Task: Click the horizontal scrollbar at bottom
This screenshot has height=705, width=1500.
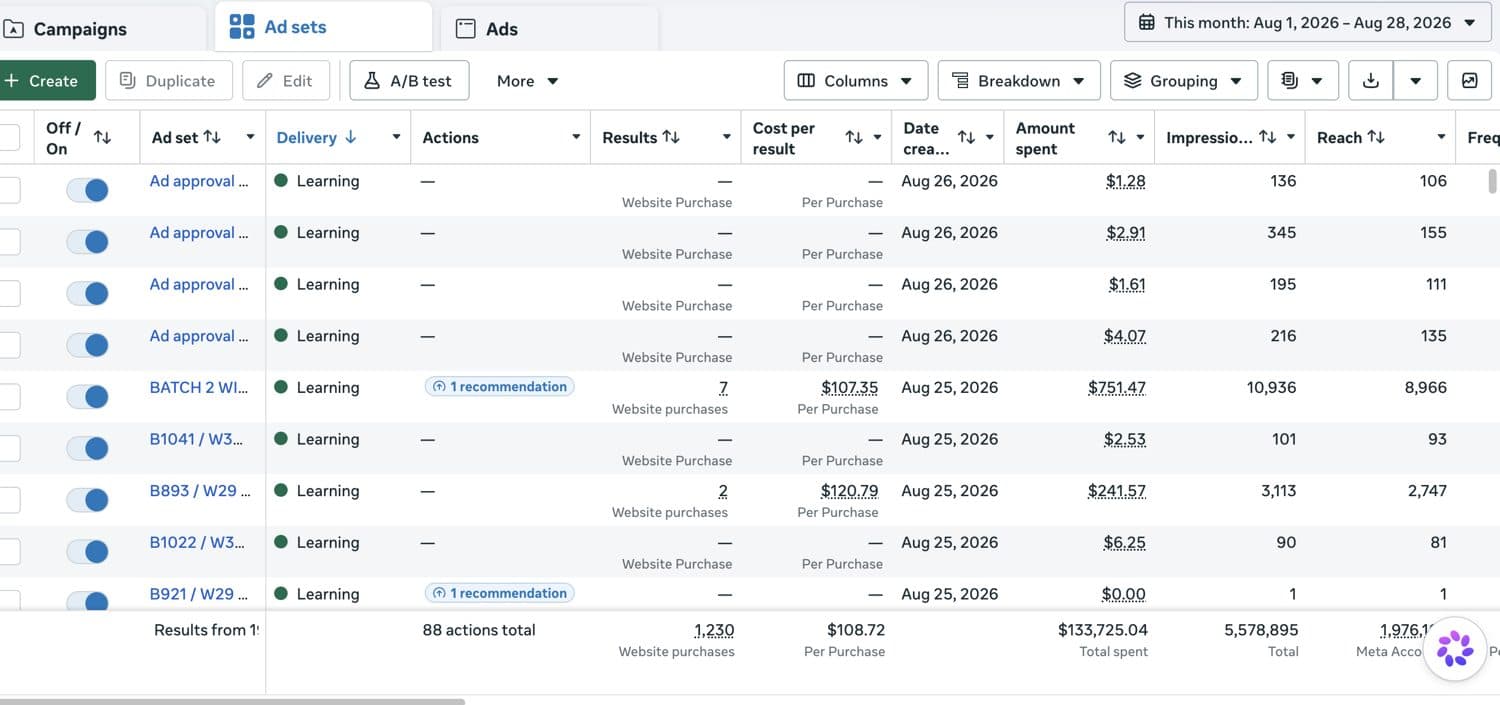Action: click(x=232, y=701)
